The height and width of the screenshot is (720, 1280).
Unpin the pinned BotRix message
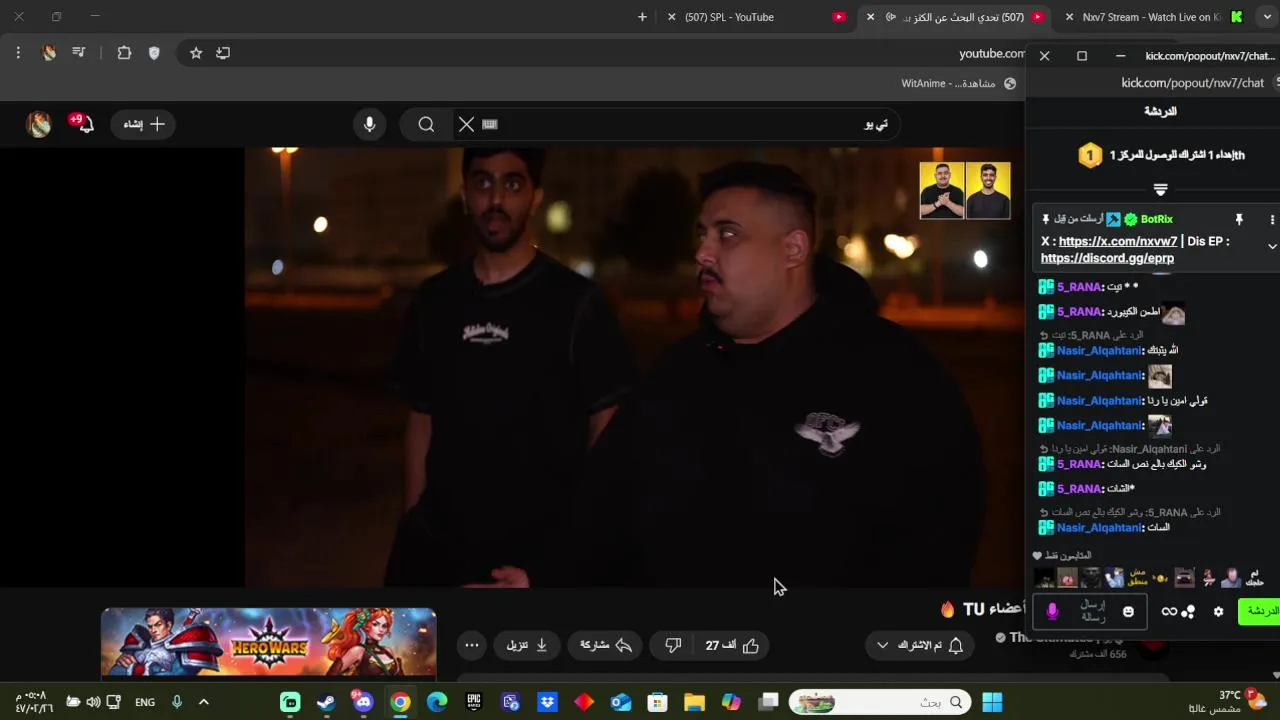click(x=1239, y=219)
